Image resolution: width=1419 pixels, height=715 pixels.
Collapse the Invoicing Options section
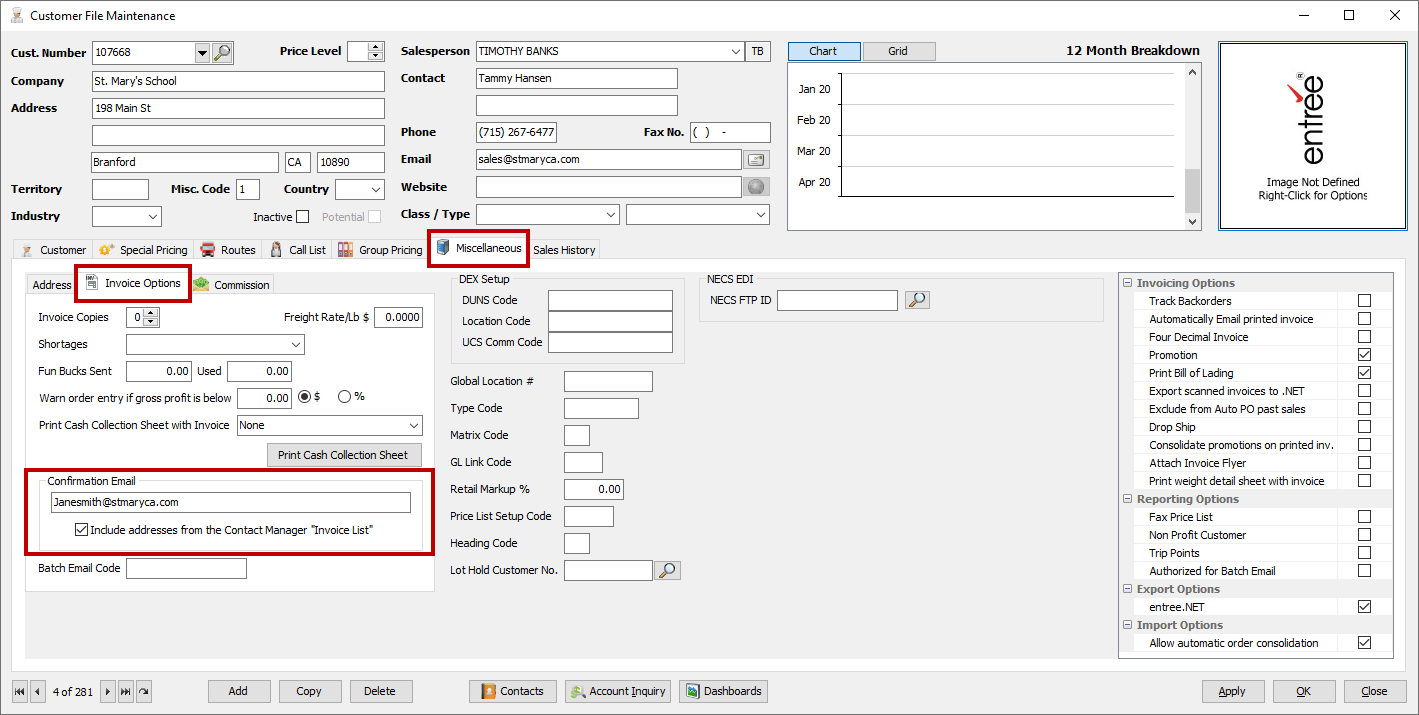click(x=1127, y=282)
